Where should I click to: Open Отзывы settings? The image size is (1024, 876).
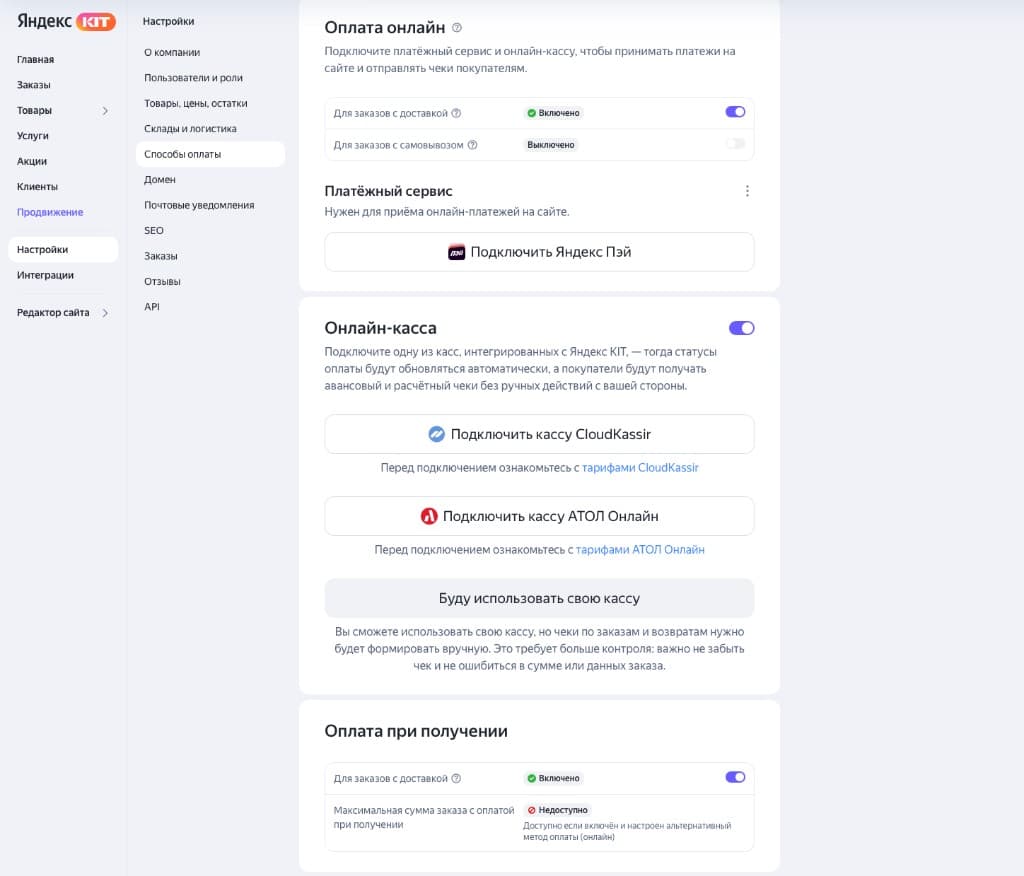point(162,282)
